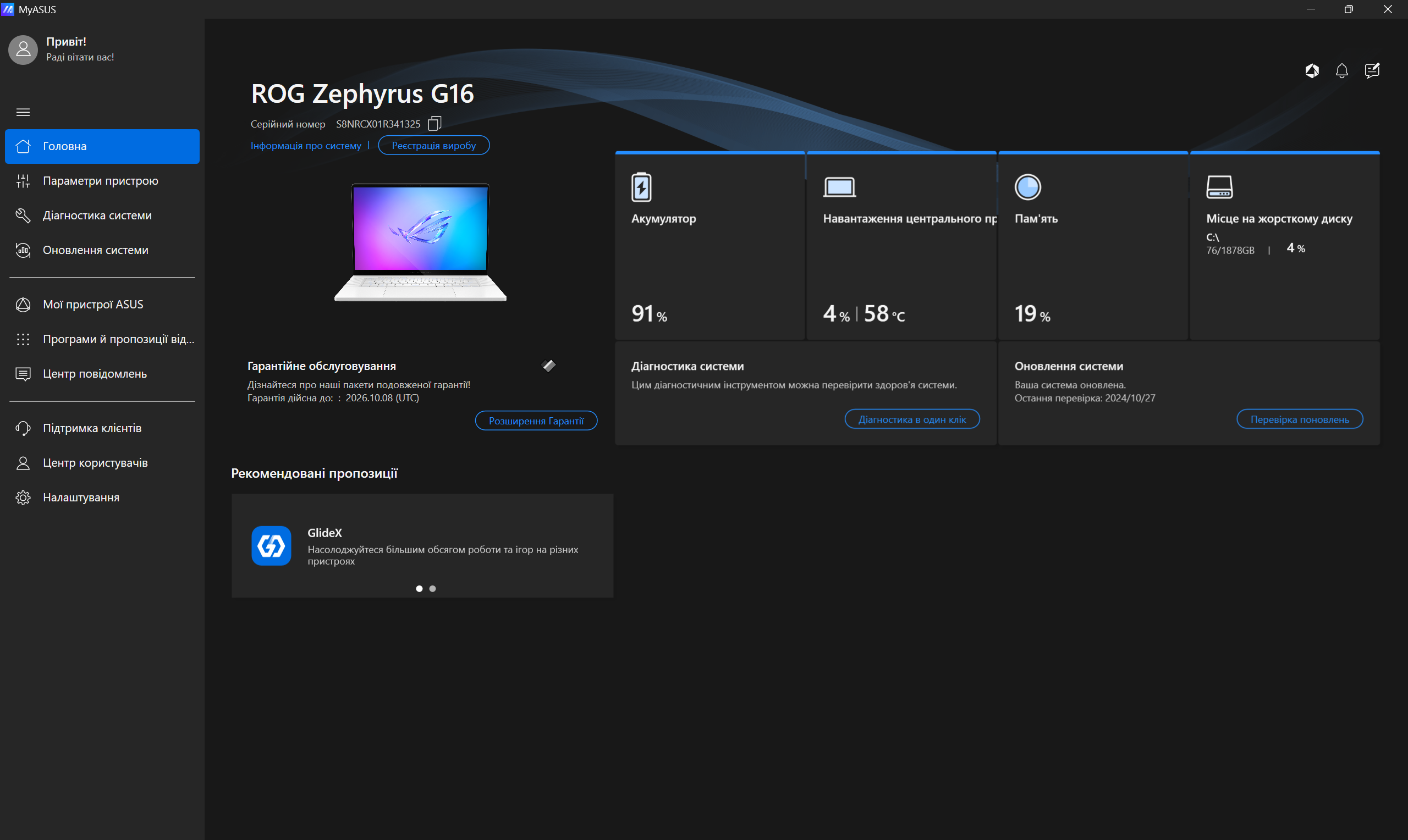Toggle the hamburger menu to collapse sidebar
The image size is (1408, 840).
[23, 112]
